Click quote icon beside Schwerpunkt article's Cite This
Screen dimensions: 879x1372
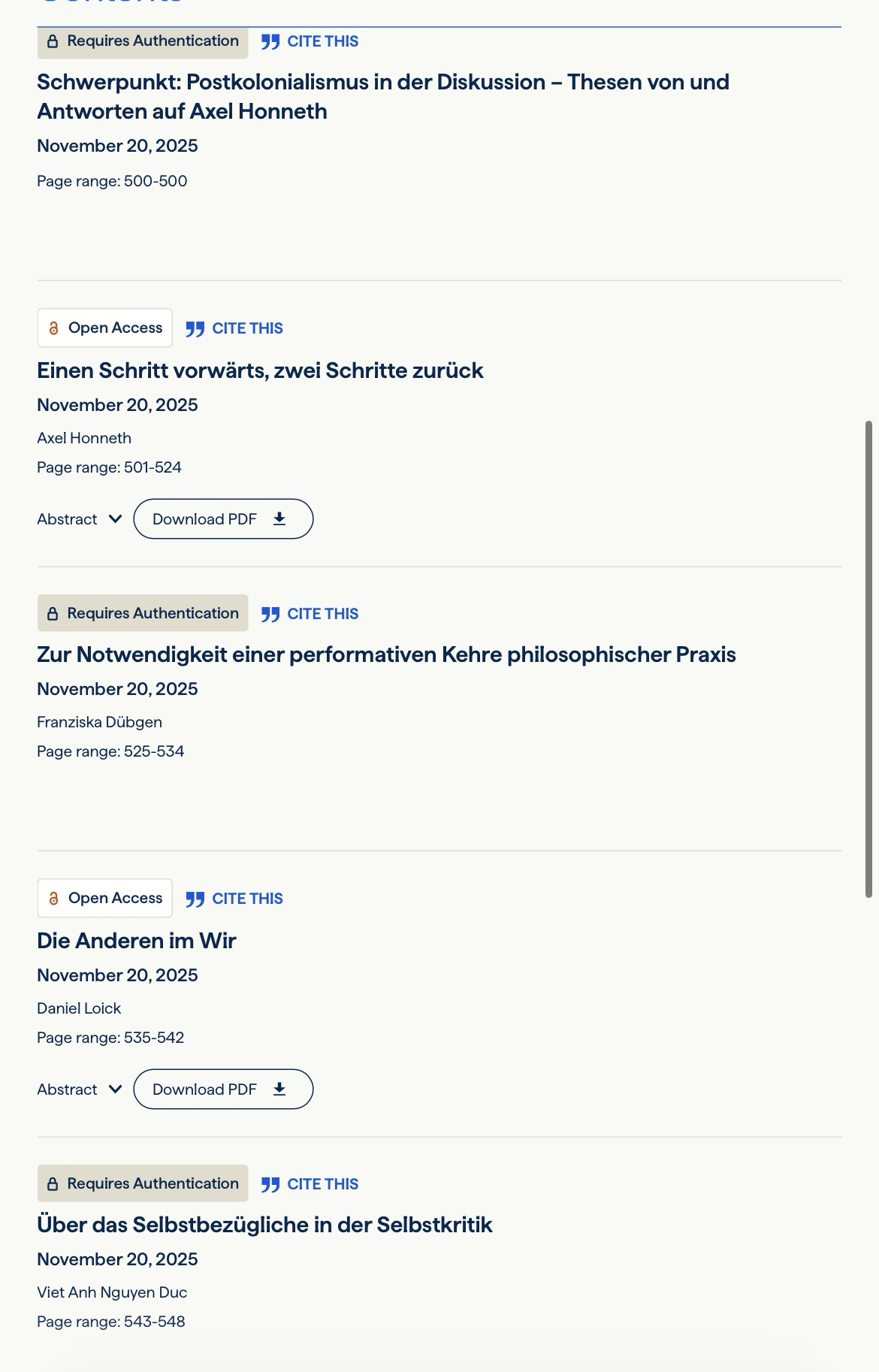point(270,42)
